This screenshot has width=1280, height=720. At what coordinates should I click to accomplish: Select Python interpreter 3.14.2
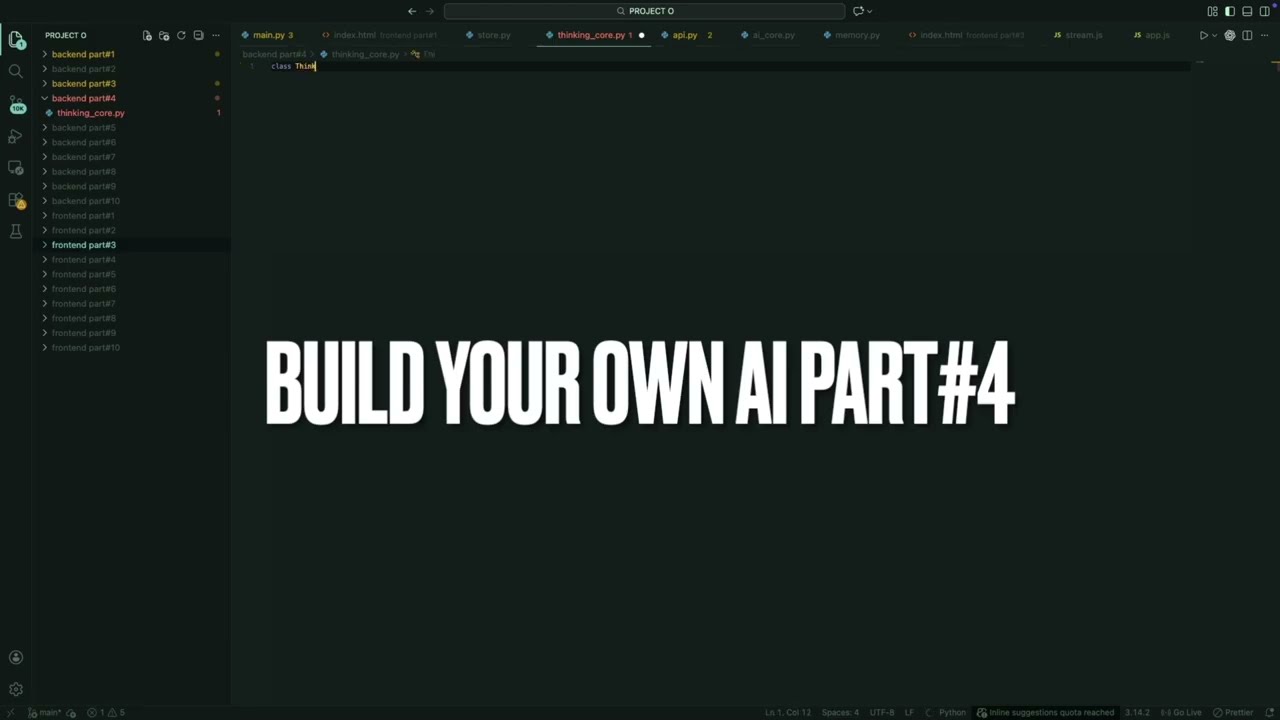(x=1137, y=712)
